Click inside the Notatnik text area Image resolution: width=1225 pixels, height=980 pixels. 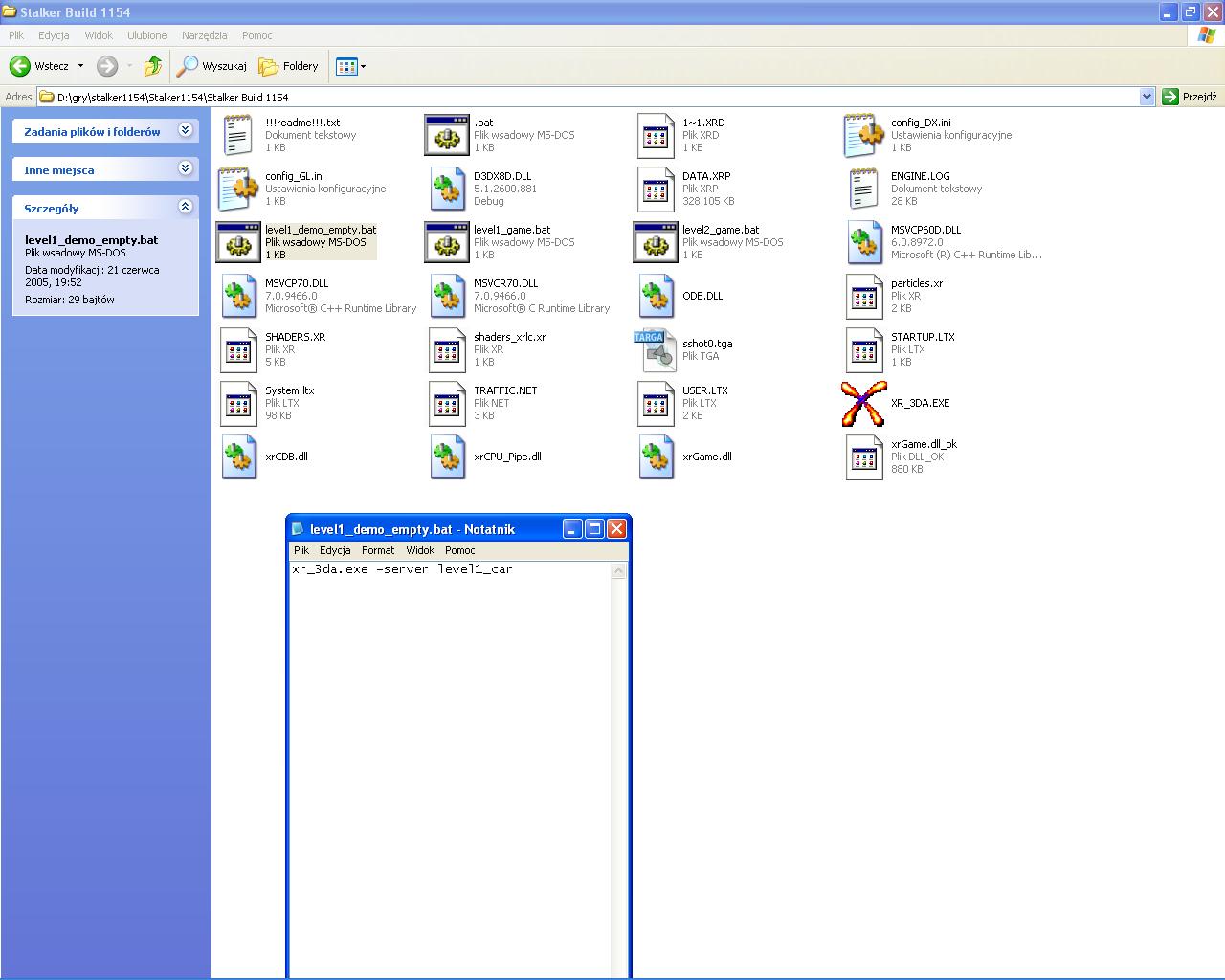coord(450,746)
